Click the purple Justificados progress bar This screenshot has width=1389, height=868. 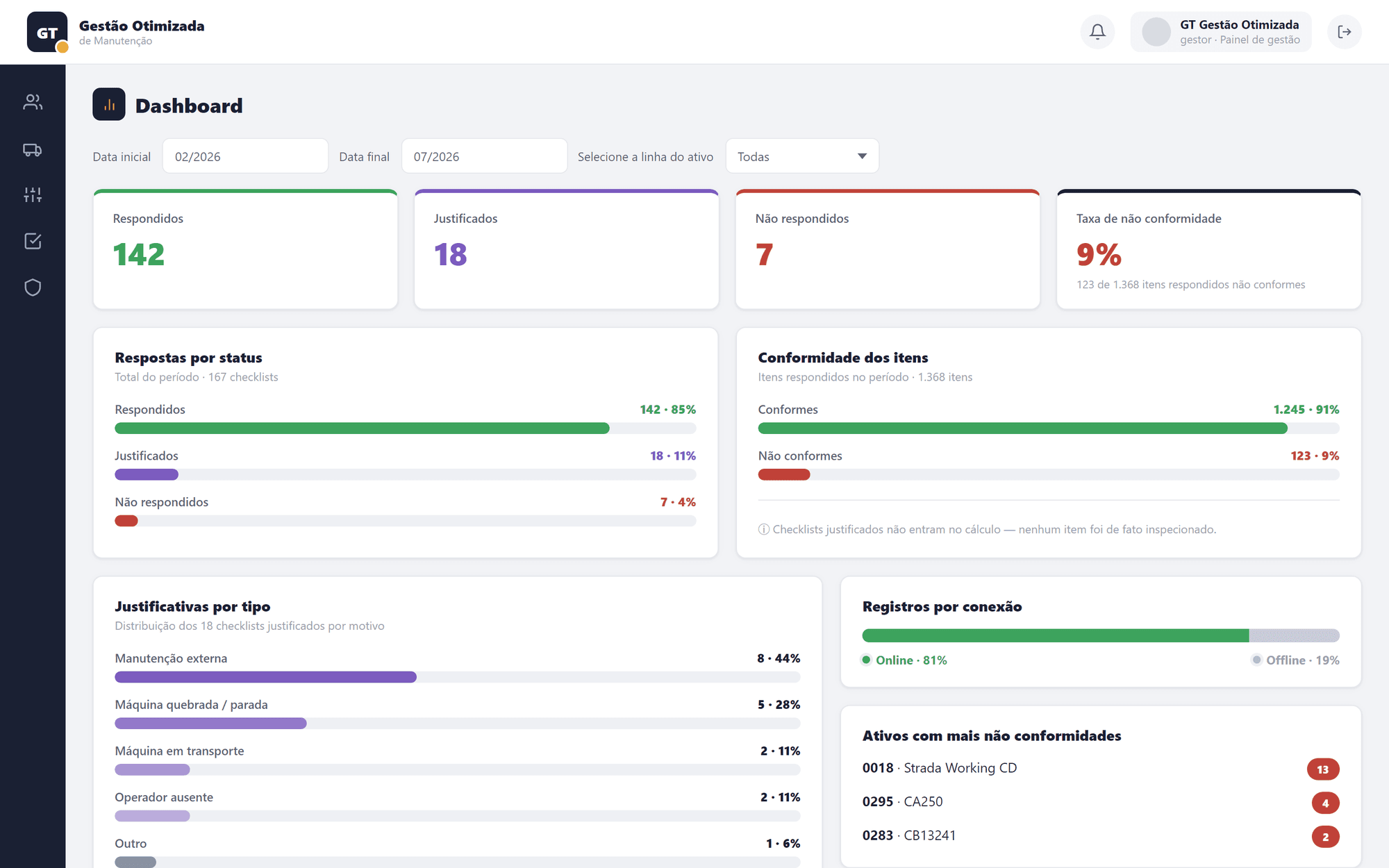click(x=147, y=474)
